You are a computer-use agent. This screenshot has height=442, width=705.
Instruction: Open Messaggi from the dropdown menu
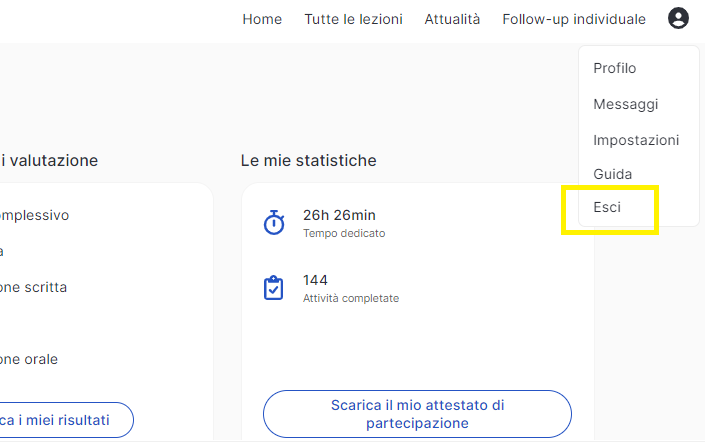tap(625, 104)
